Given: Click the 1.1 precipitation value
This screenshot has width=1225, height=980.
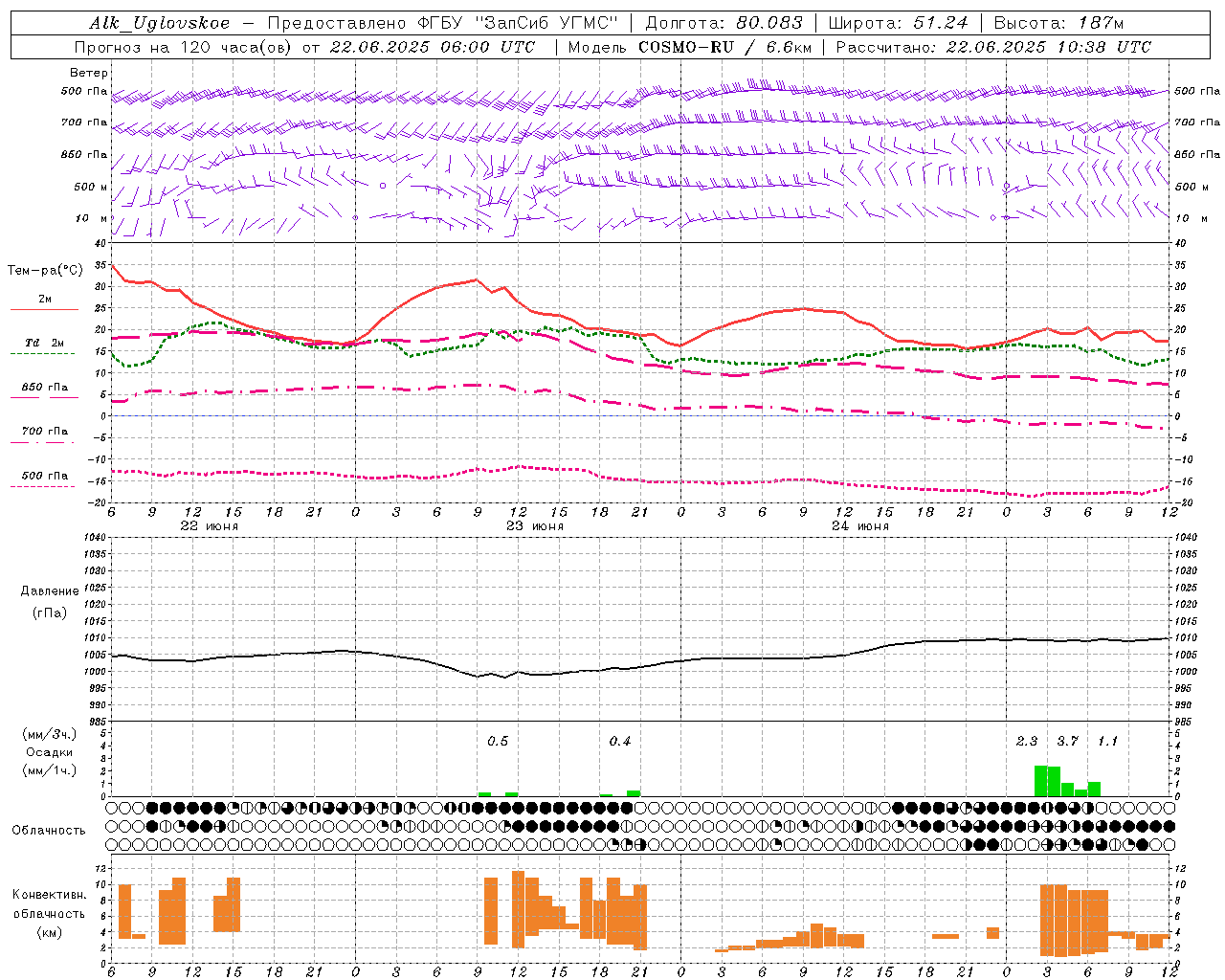Looking at the screenshot, I should coord(1107,742).
